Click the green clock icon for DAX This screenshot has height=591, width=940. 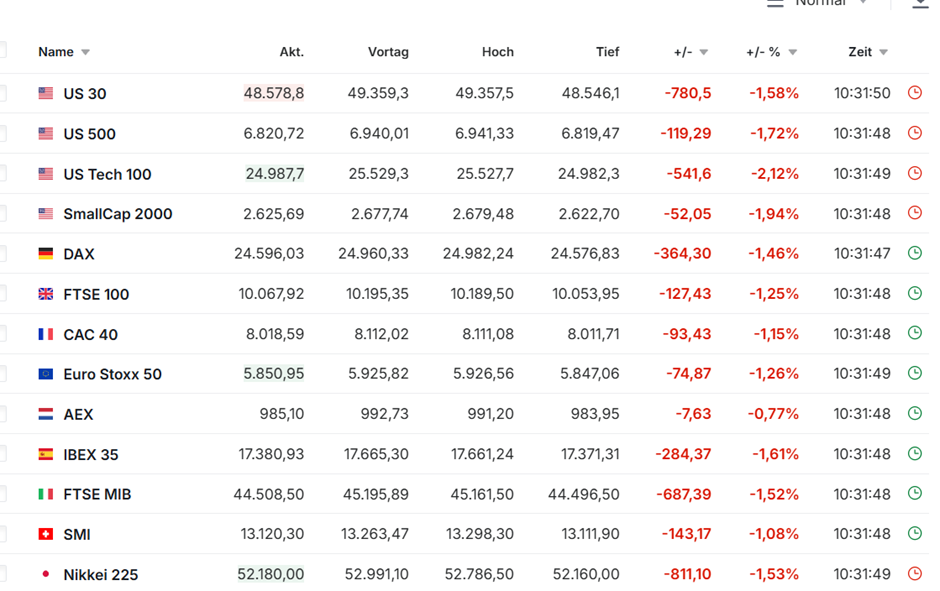click(x=914, y=253)
